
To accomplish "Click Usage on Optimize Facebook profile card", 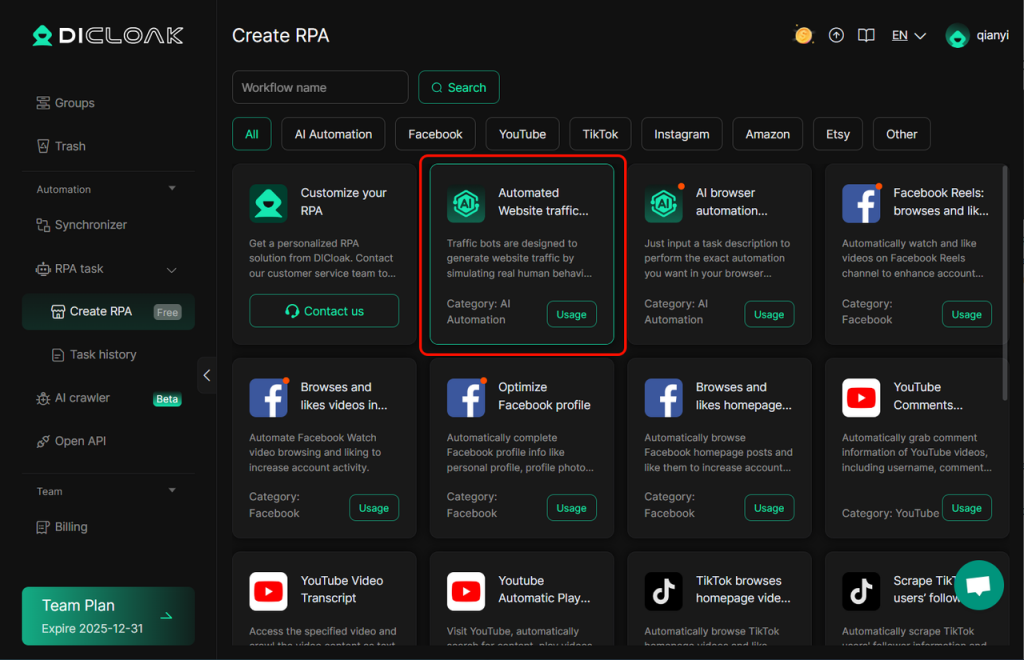I will pyautogui.click(x=571, y=508).
